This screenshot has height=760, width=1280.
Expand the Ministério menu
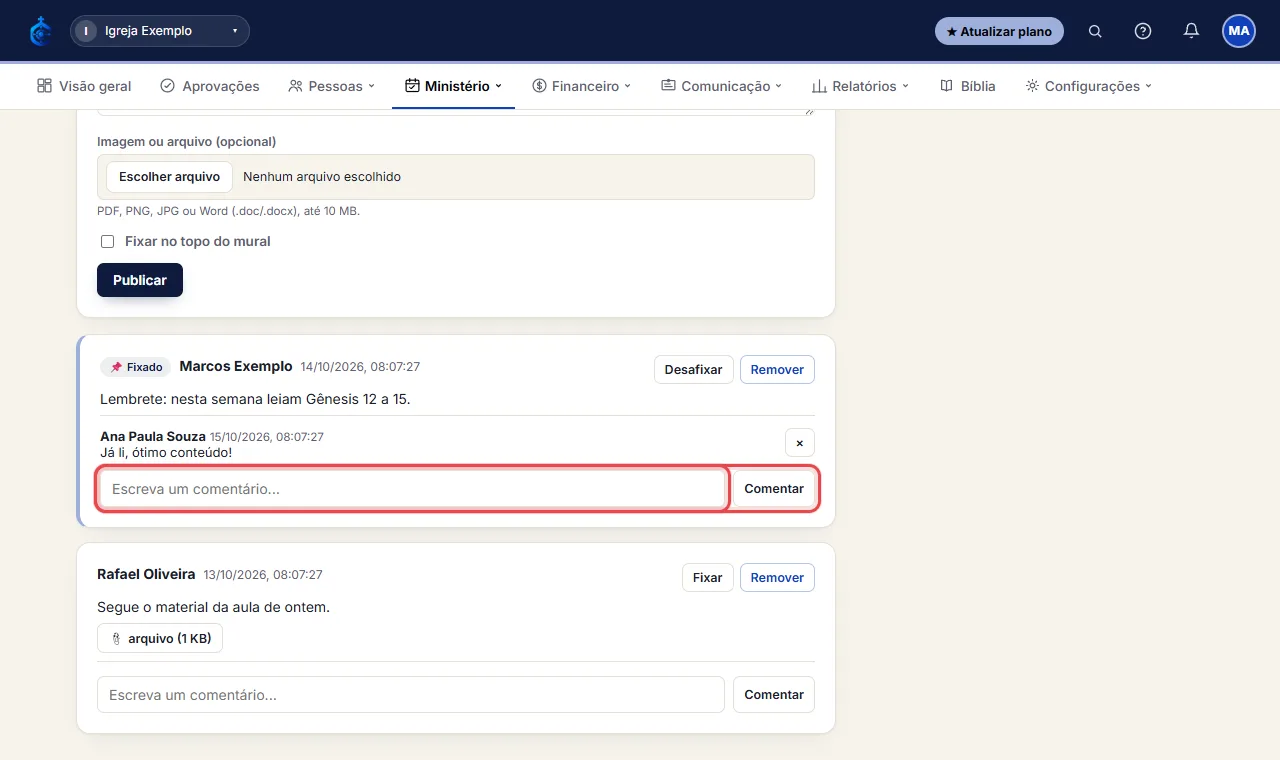click(453, 86)
